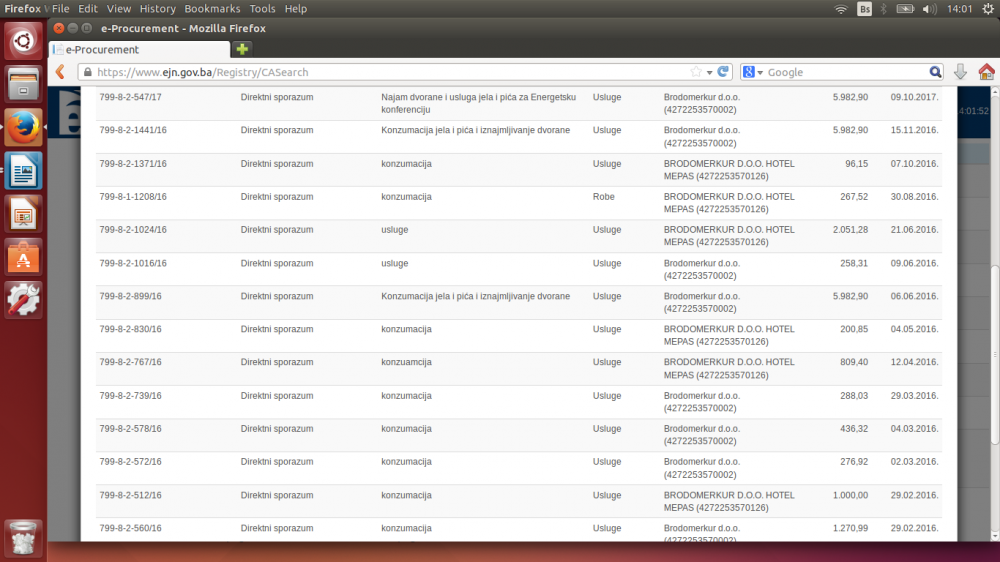Open the URL history dropdown arrow

tap(709, 73)
